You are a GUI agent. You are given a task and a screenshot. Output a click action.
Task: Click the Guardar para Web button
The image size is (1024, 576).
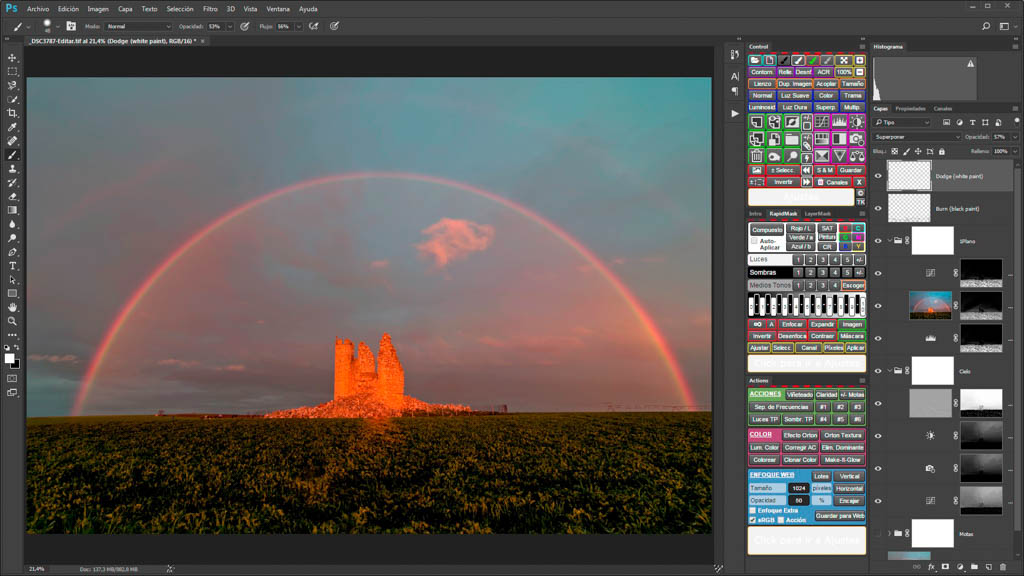coord(840,516)
